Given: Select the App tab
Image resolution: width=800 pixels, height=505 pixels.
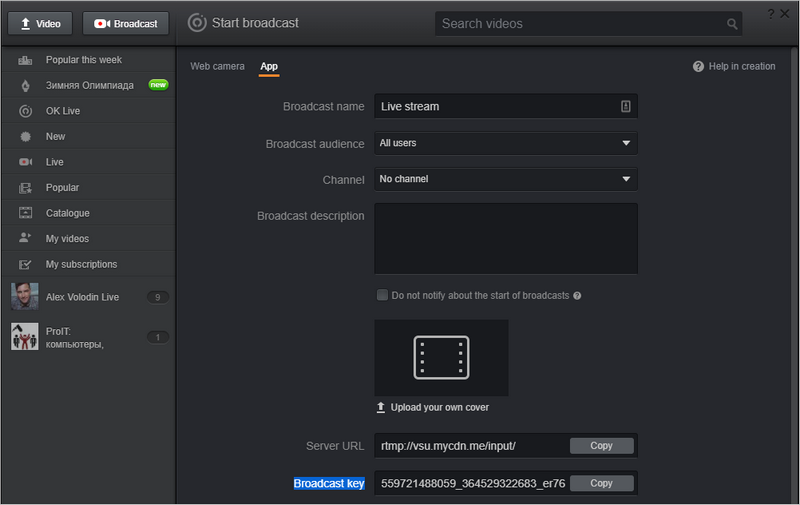Looking at the screenshot, I should coord(269,66).
